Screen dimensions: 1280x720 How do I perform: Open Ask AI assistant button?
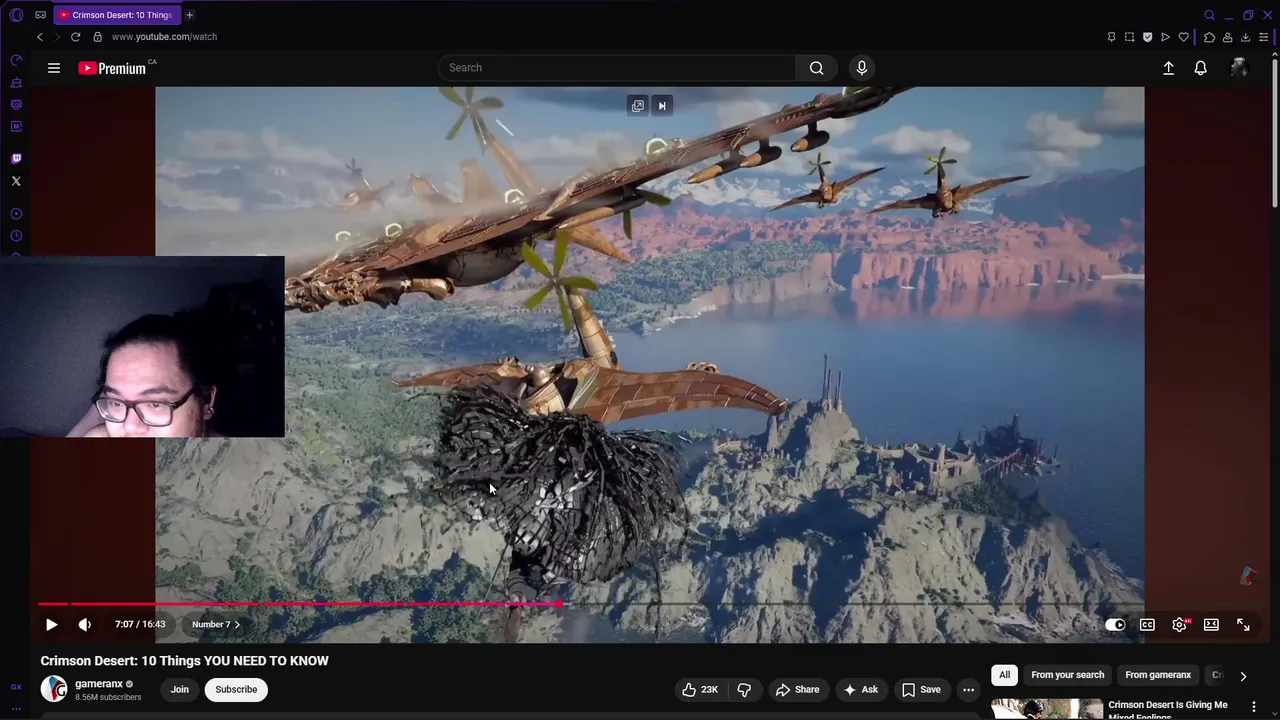861,689
